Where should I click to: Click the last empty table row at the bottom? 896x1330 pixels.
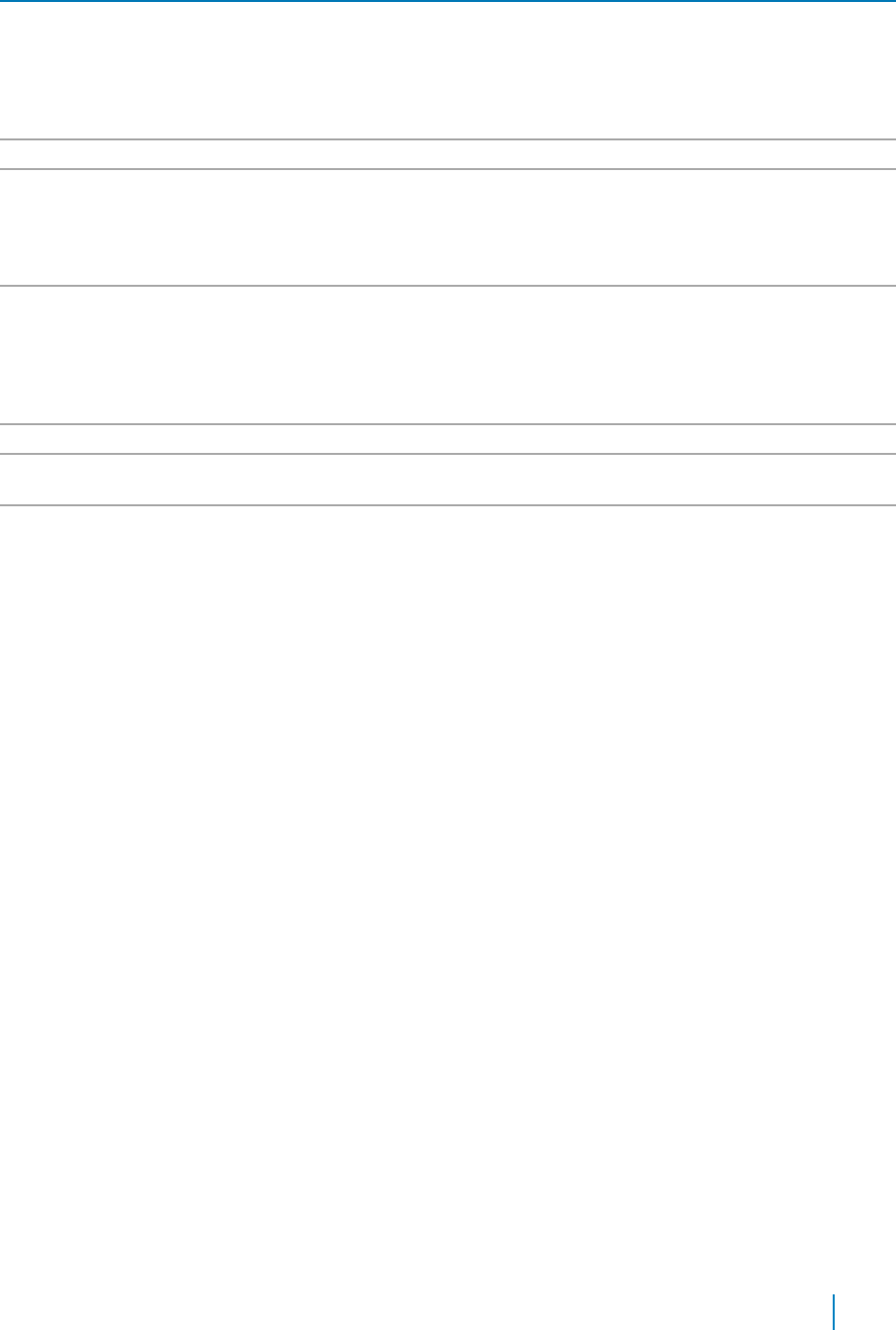(x=448, y=480)
